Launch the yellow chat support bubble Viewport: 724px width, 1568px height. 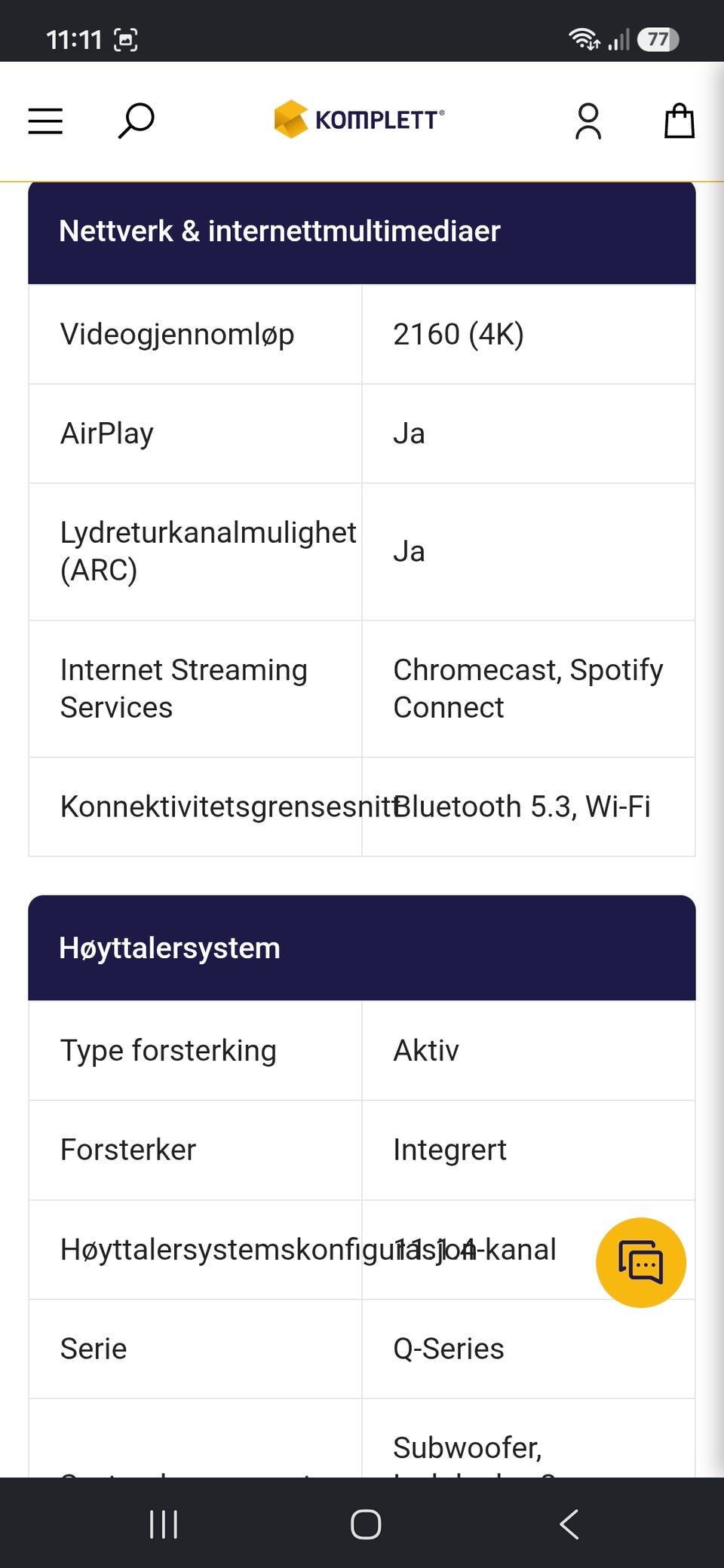tap(641, 1263)
